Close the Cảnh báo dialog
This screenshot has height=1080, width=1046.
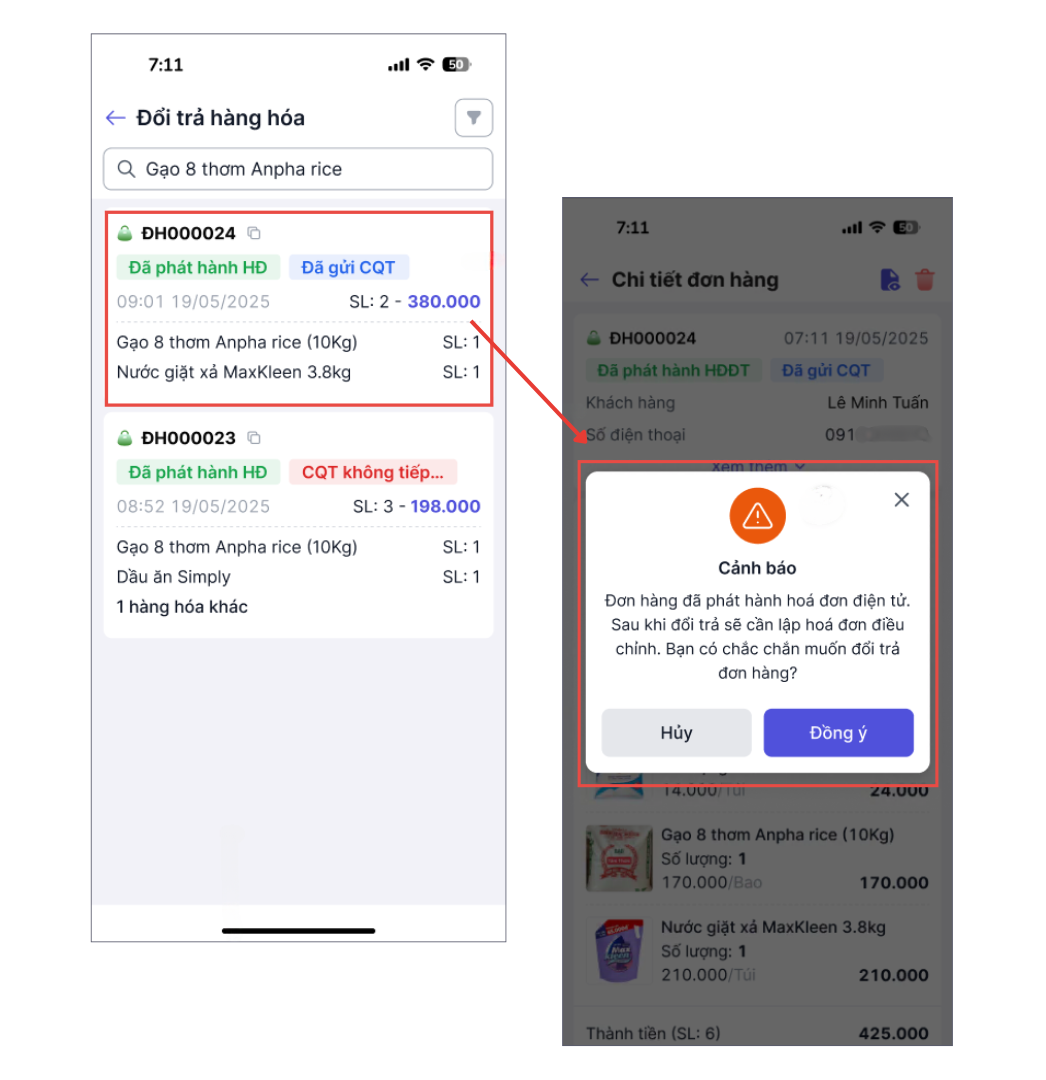tap(901, 500)
